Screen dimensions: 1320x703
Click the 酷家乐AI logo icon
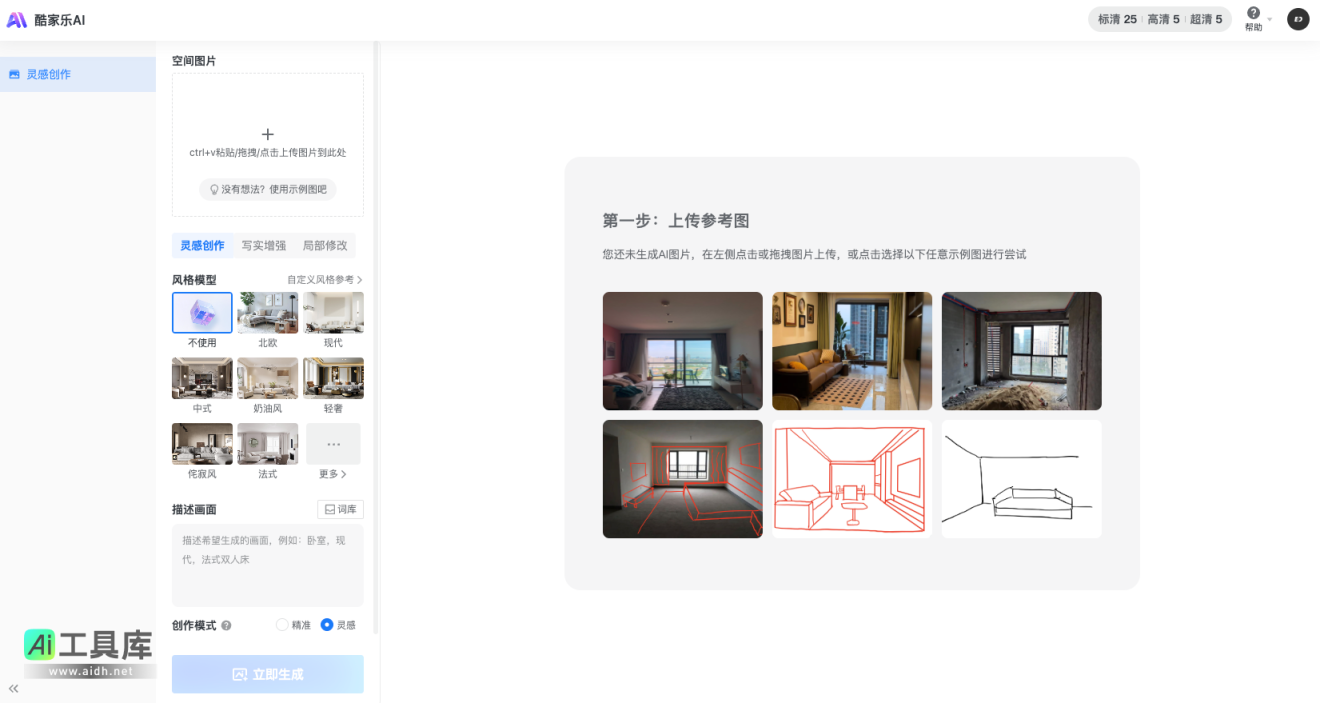[17, 19]
